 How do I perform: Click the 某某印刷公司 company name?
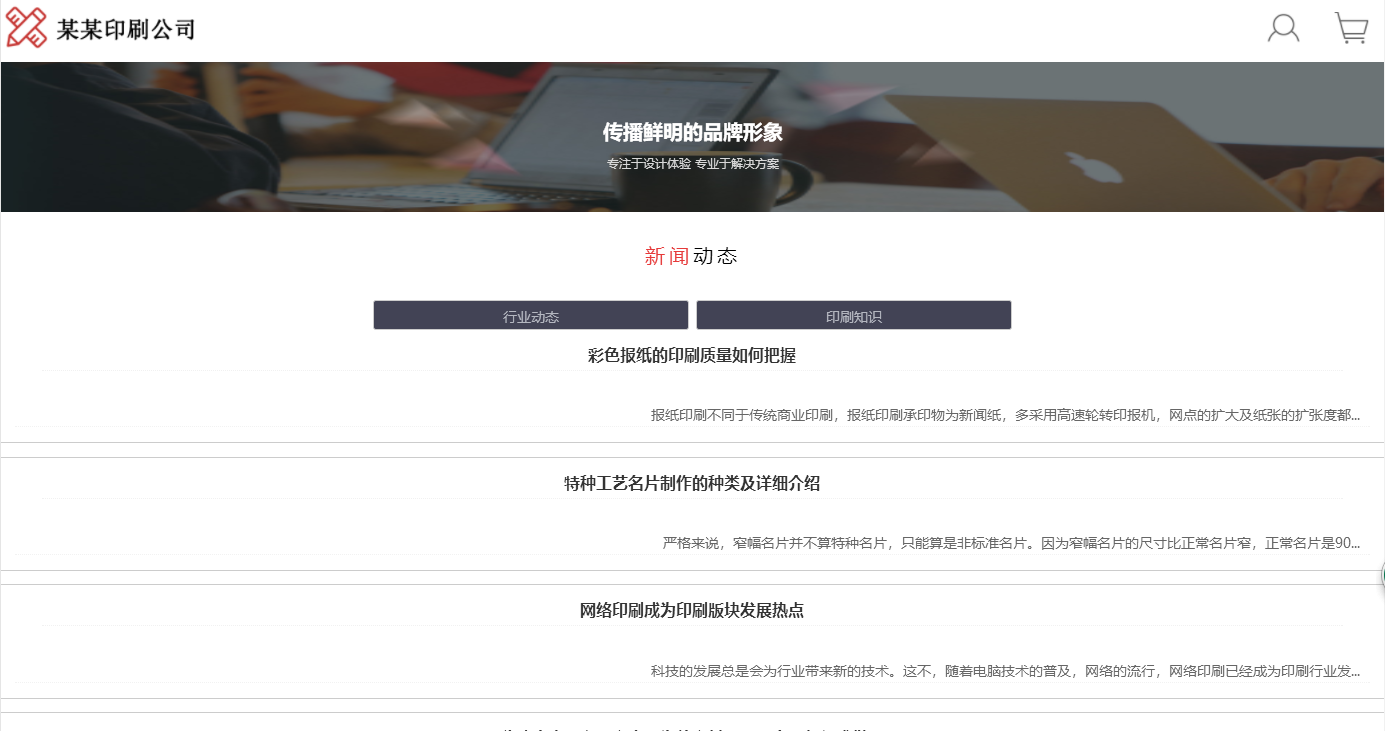[125, 29]
